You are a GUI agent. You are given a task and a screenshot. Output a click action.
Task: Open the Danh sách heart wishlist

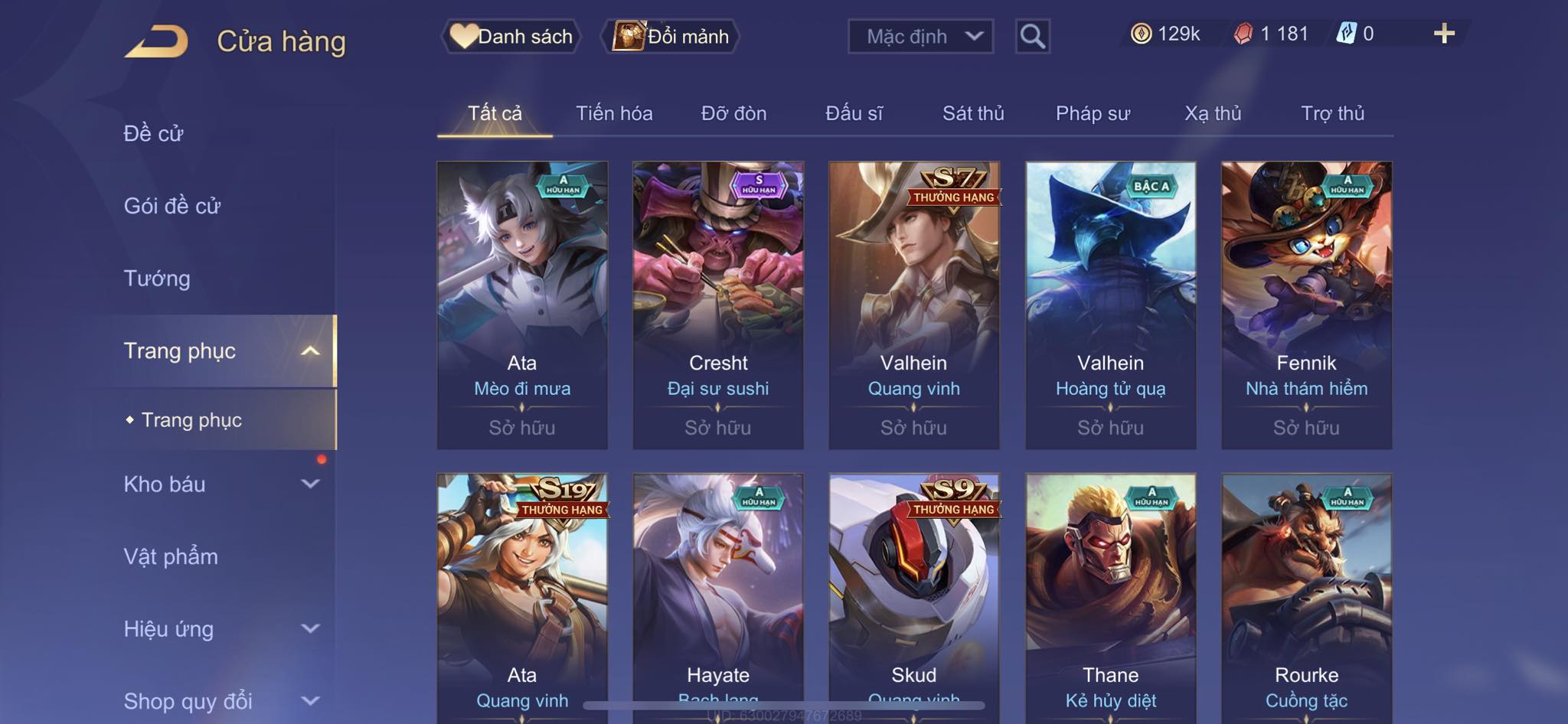(511, 36)
